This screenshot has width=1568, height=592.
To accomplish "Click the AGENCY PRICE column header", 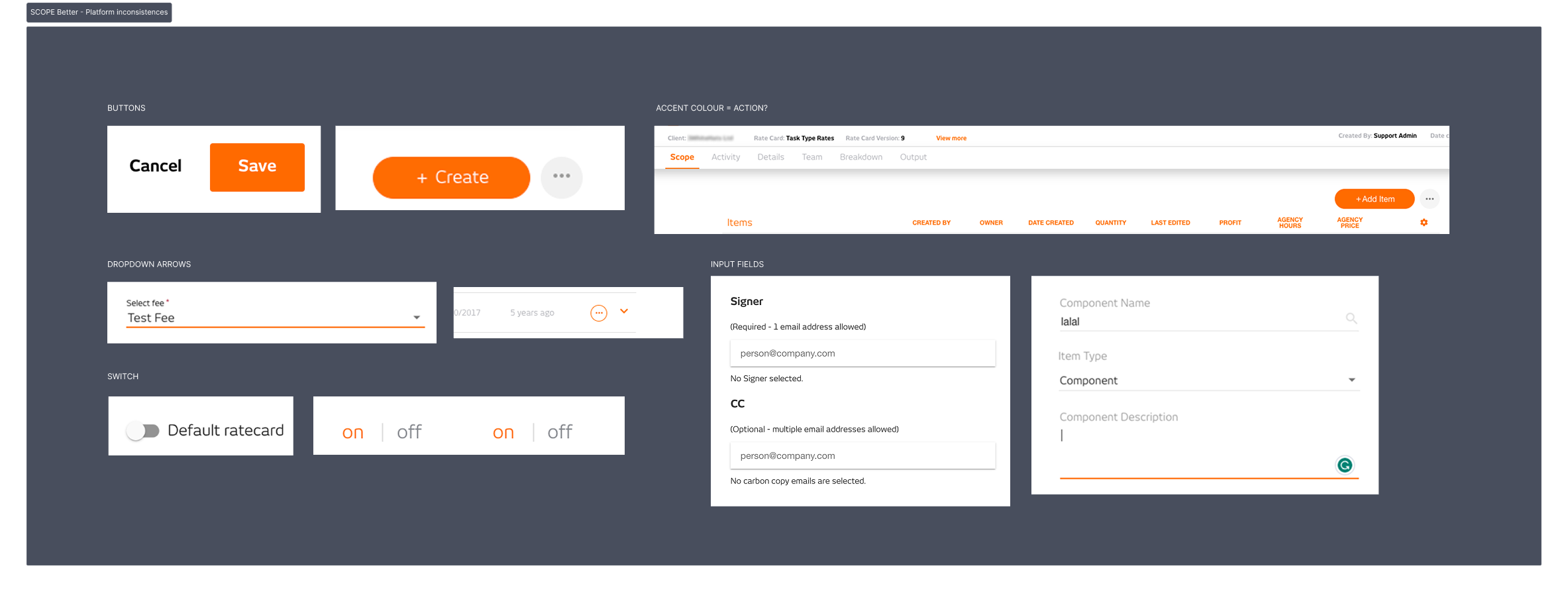I will (x=1349, y=223).
